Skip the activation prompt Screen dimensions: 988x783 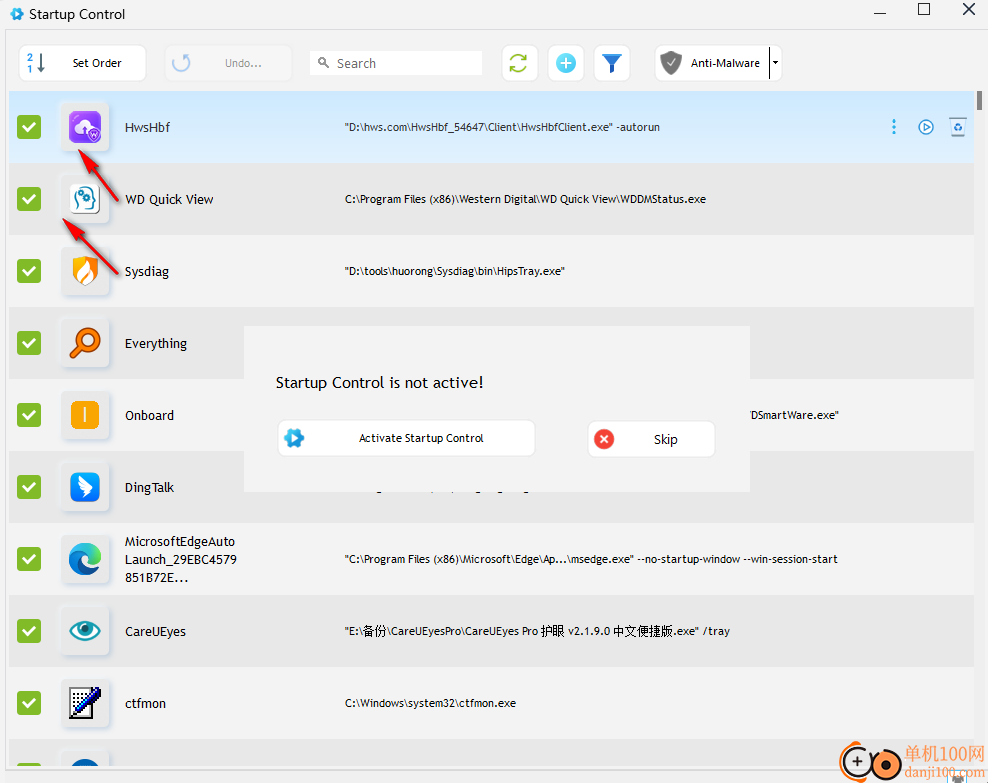(x=652, y=439)
